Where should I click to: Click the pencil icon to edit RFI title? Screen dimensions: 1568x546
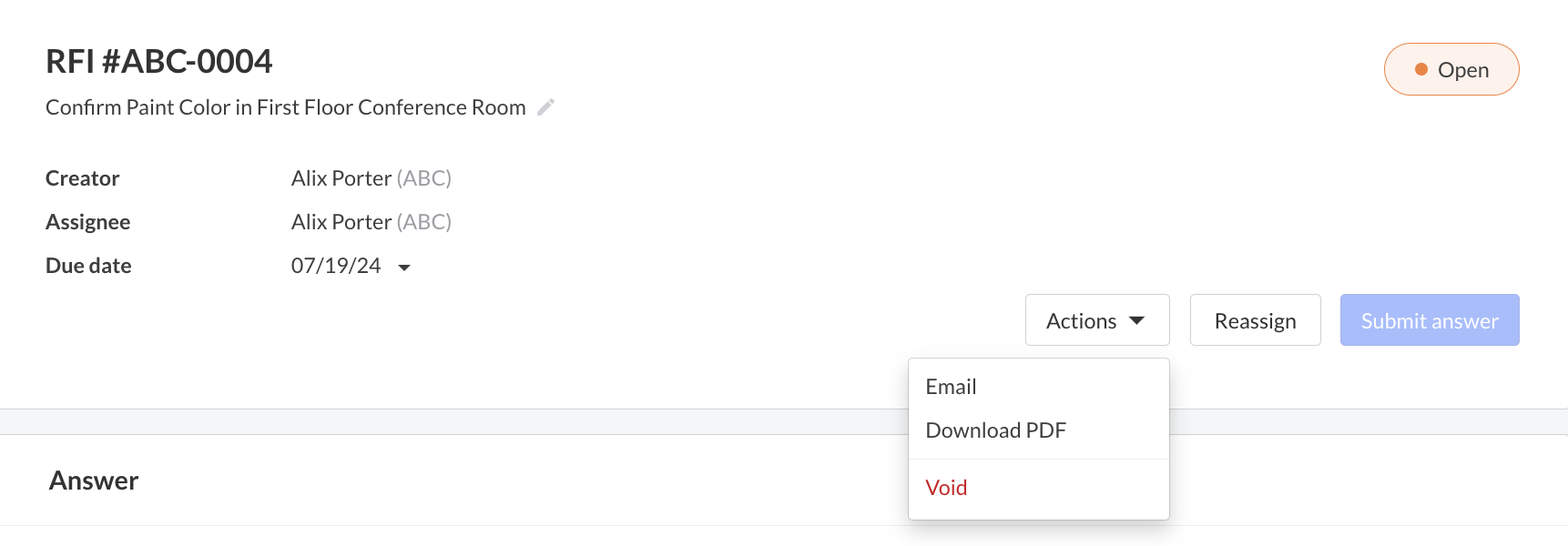point(546,107)
